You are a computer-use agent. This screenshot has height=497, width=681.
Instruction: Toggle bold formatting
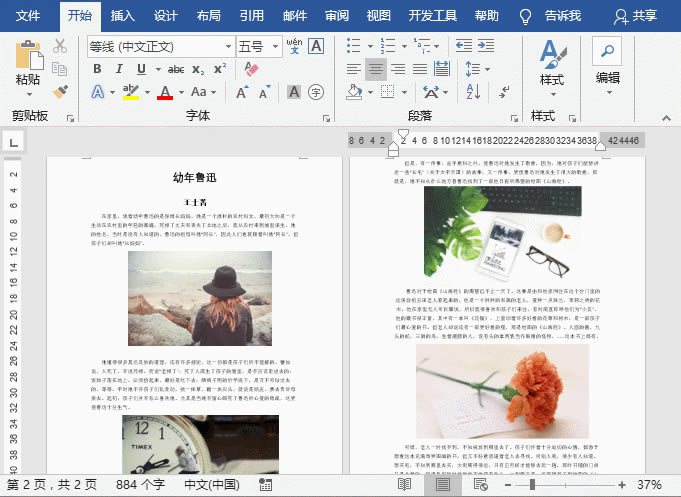click(98, 69)
